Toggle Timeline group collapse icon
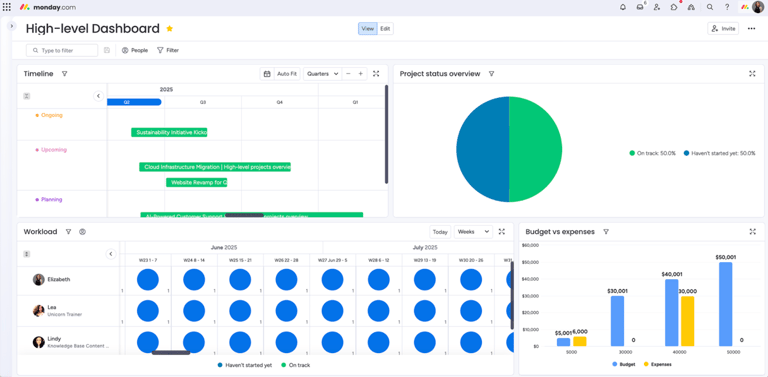The width and height of the screenshot is (768, 377). (27, 96)
